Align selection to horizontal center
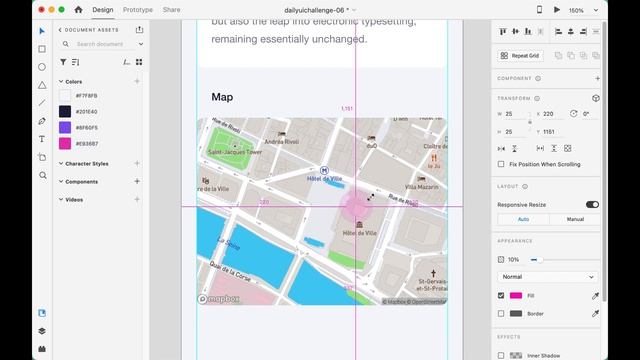Viewport: 640px width, 360px height. pyautogui.click(x=571, y=31)
